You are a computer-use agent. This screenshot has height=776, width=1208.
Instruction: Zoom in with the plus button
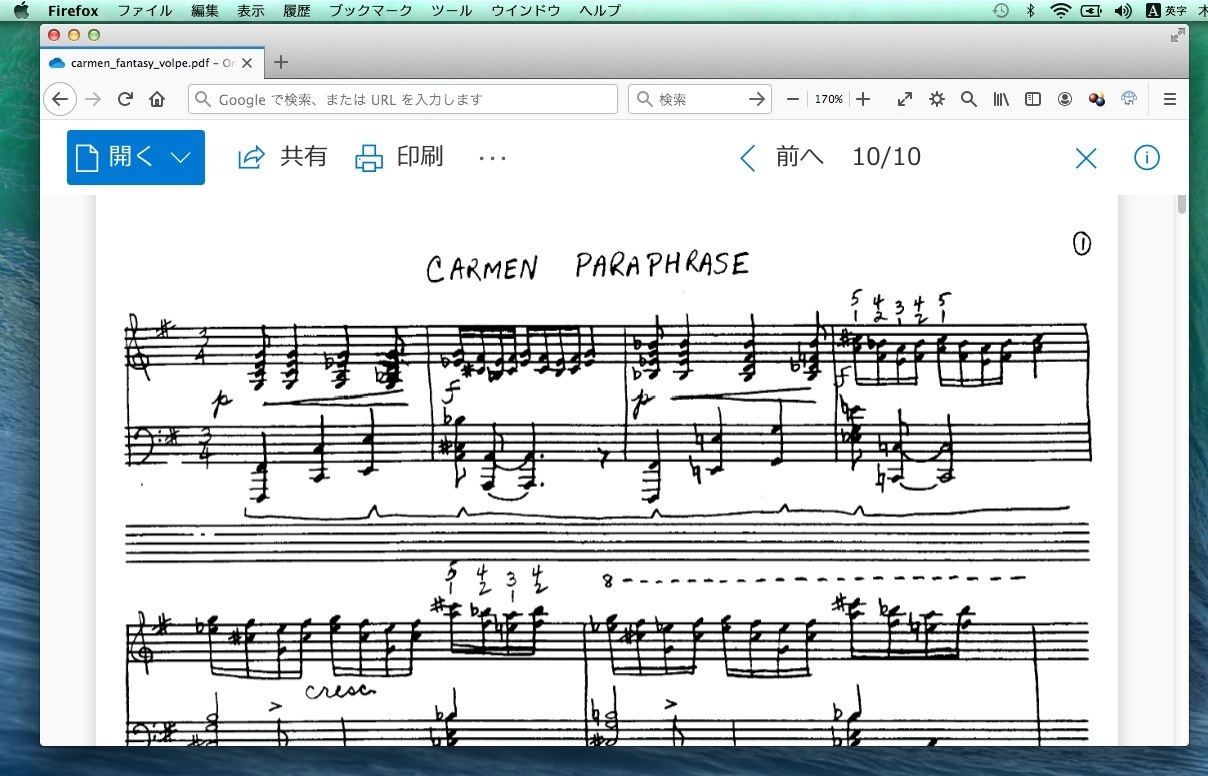(x=864, y=99)
